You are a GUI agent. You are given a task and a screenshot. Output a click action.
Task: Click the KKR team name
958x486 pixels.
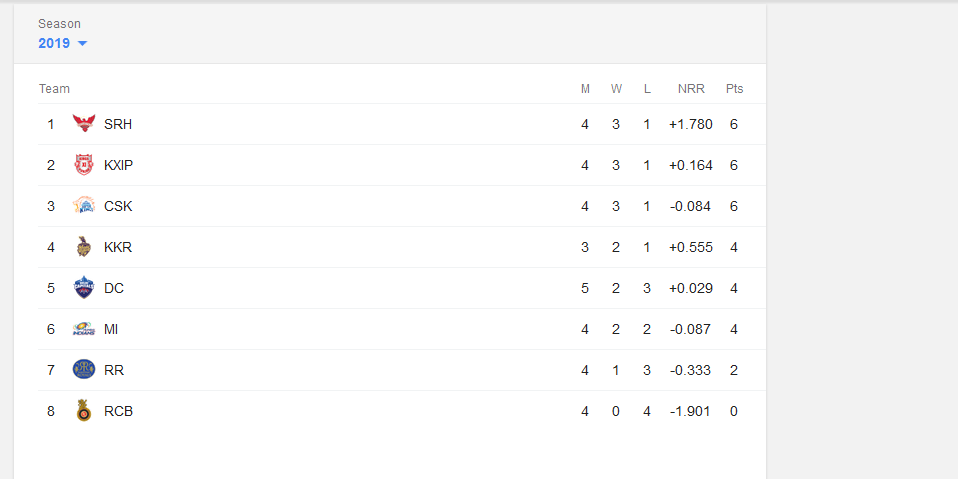(x=118, y=247)
